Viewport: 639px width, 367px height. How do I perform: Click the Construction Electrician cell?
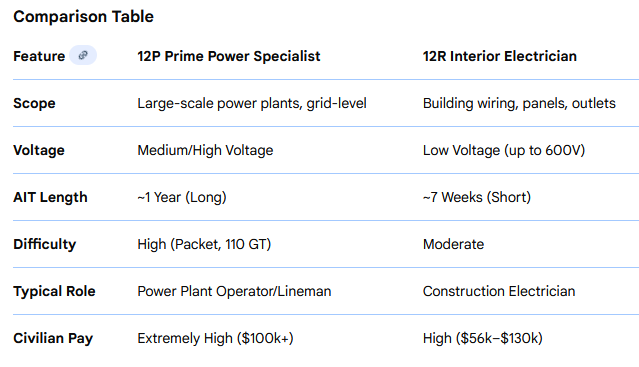(499, 291)
